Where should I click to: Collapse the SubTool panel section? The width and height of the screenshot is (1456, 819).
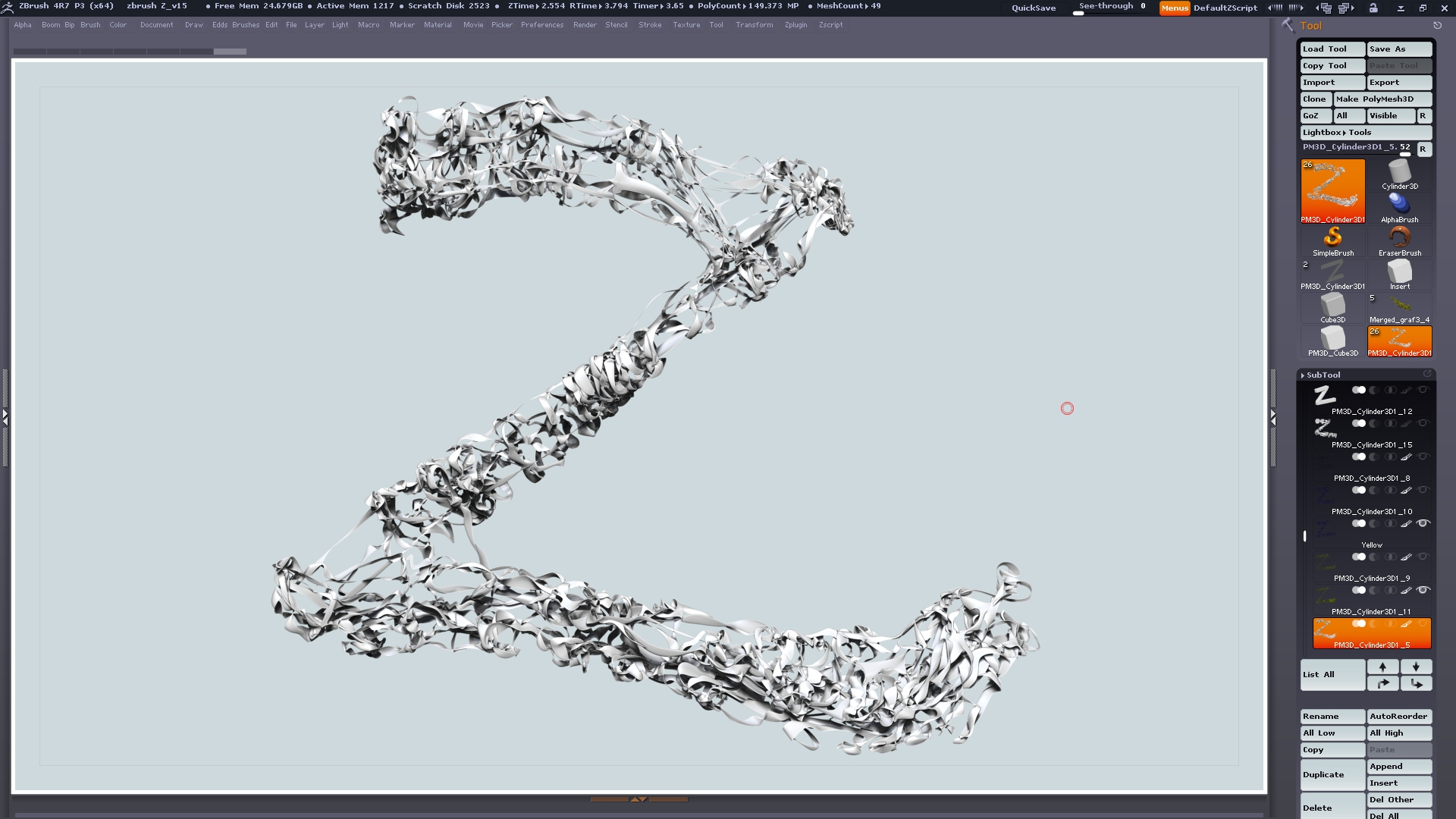1323,375
